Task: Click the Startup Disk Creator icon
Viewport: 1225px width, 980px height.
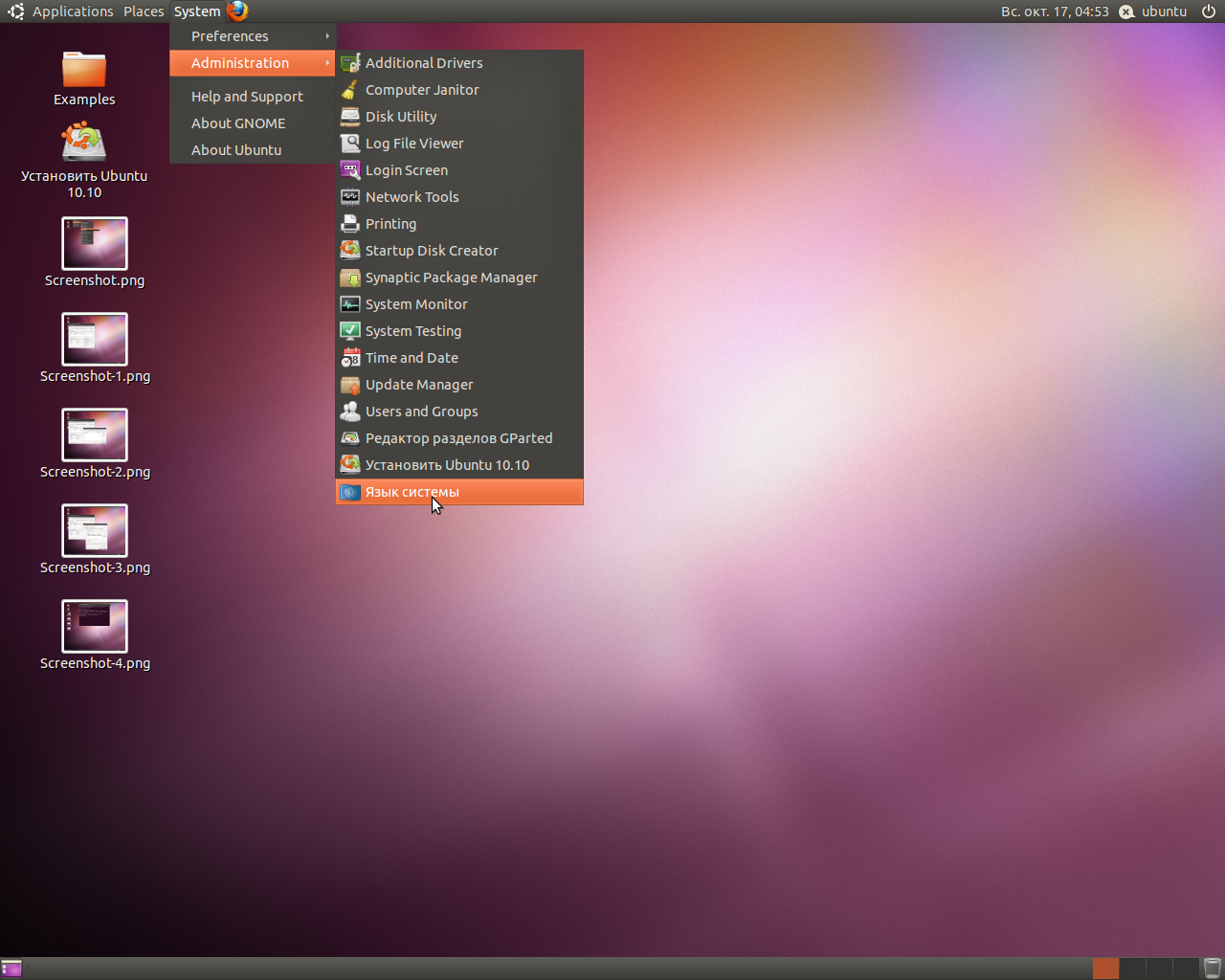Action: pos(350,251)
